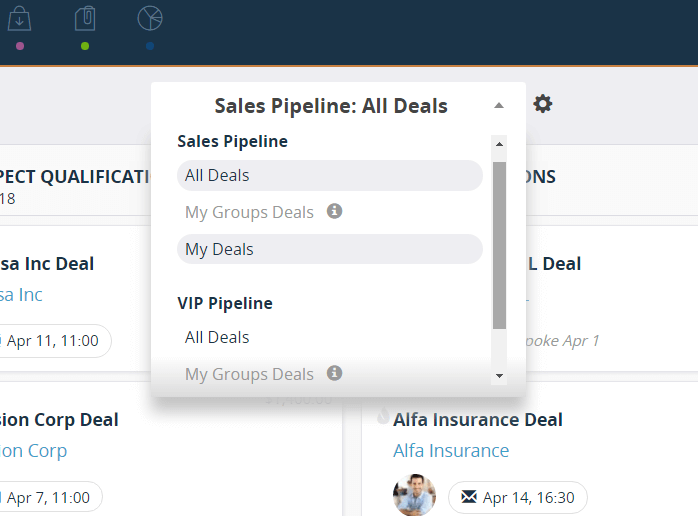Click info icon beside VIP My Groups Deals
The width and height of the screenshot is (698, 516).
pyautogui.click(x=335, y=373)
